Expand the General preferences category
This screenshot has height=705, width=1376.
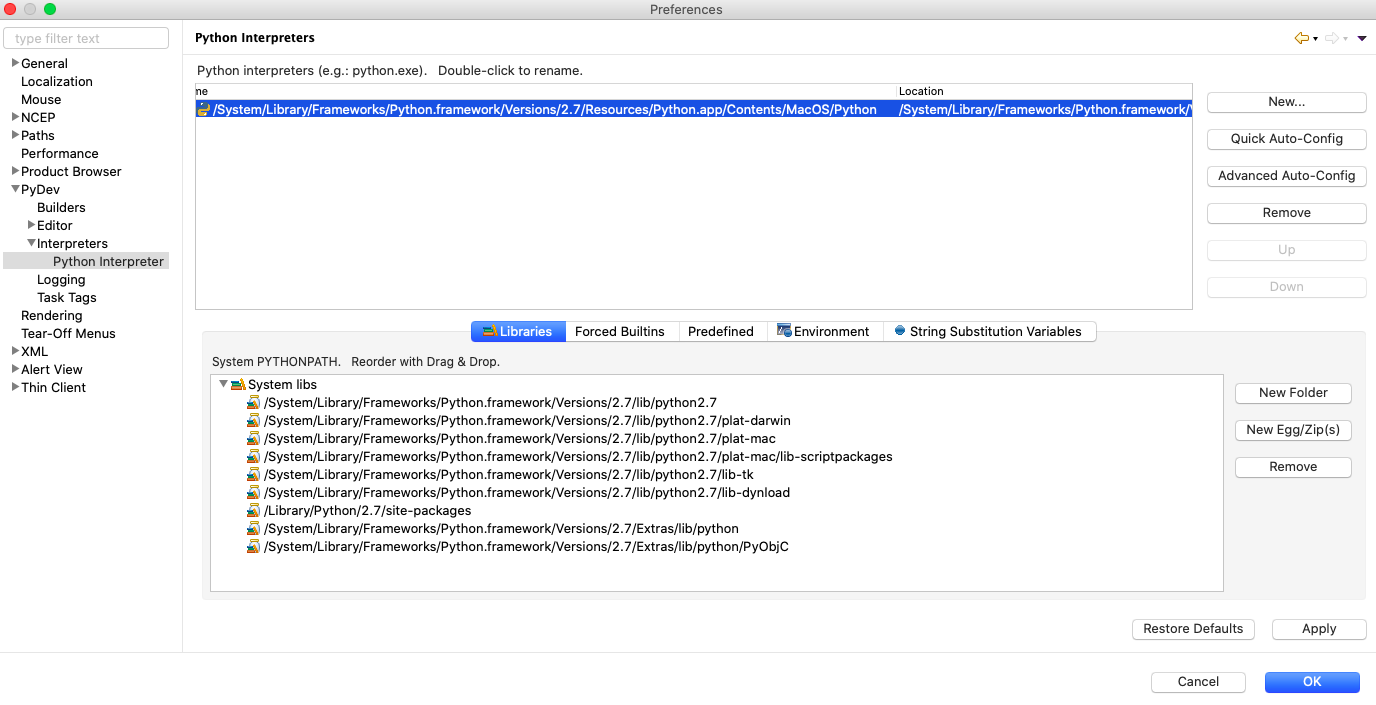[x=15, y=63]
